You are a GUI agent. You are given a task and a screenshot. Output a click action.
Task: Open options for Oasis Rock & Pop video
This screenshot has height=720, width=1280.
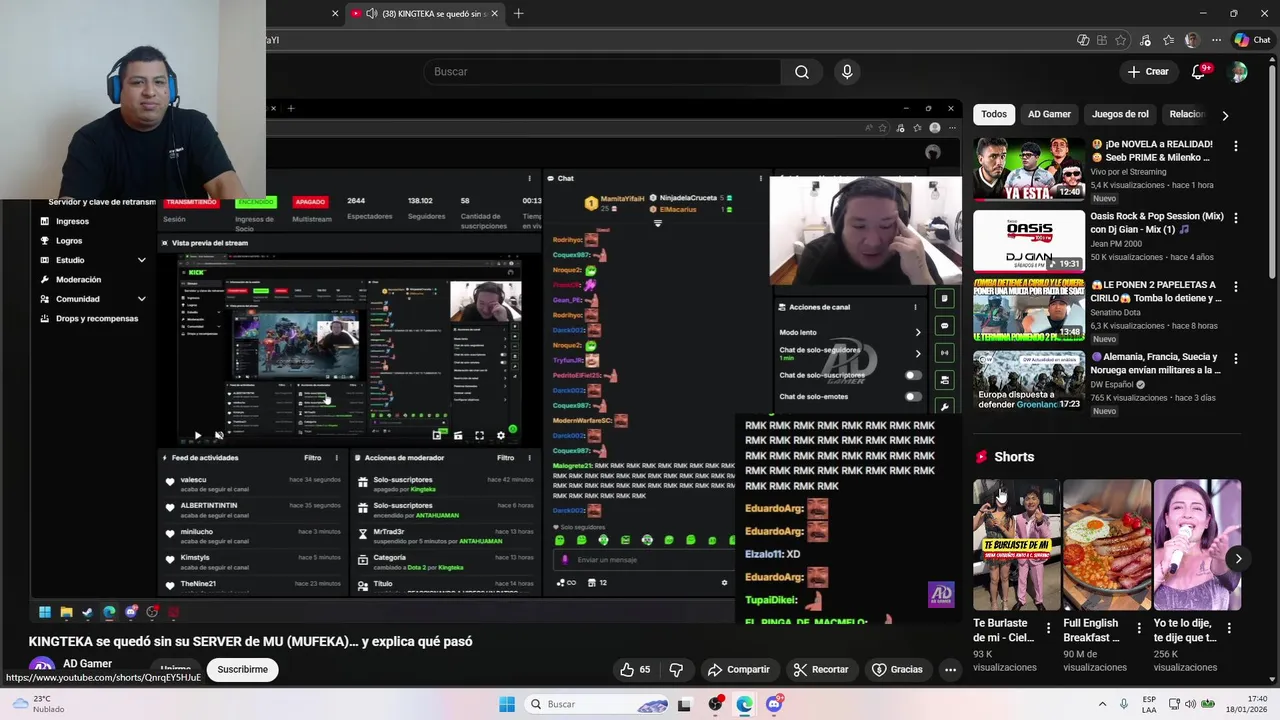coord(1235,218)
